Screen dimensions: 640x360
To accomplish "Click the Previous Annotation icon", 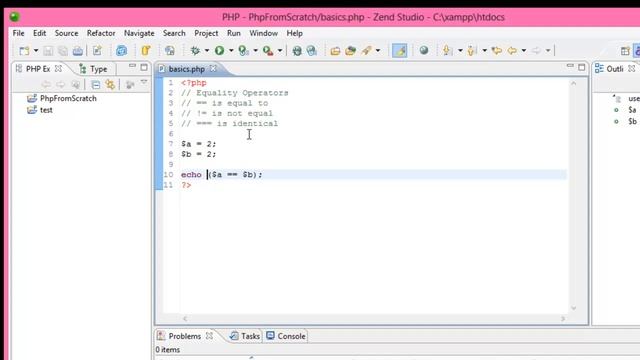I will click(x=472, y=51).
